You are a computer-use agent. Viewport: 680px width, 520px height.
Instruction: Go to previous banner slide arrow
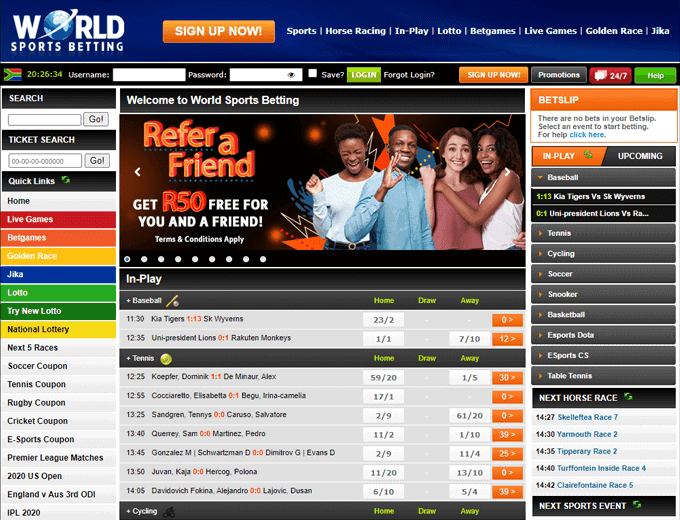point(137,172)
